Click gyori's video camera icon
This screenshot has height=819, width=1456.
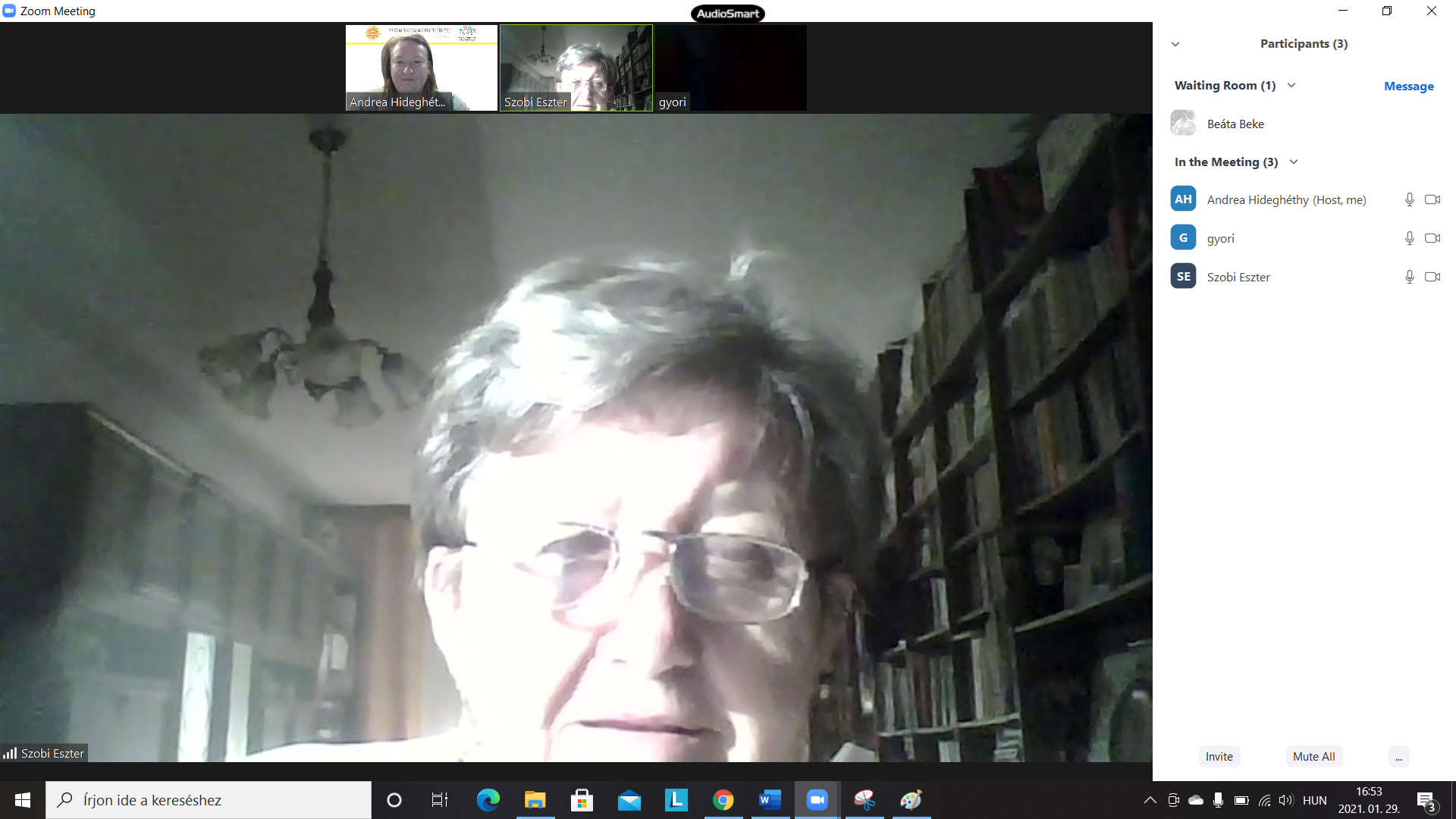1432,238
